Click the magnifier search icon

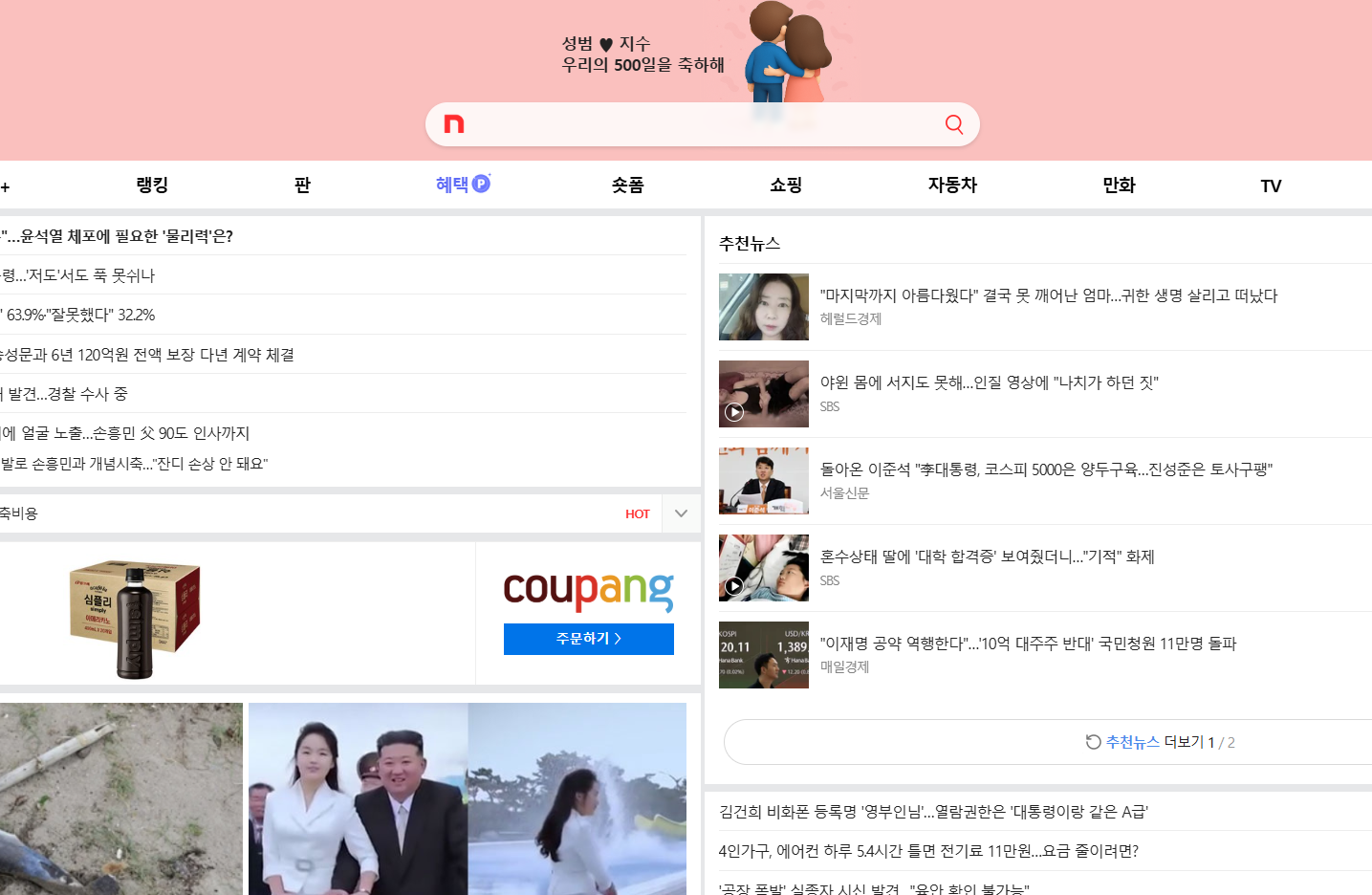(x=953, y=124)
